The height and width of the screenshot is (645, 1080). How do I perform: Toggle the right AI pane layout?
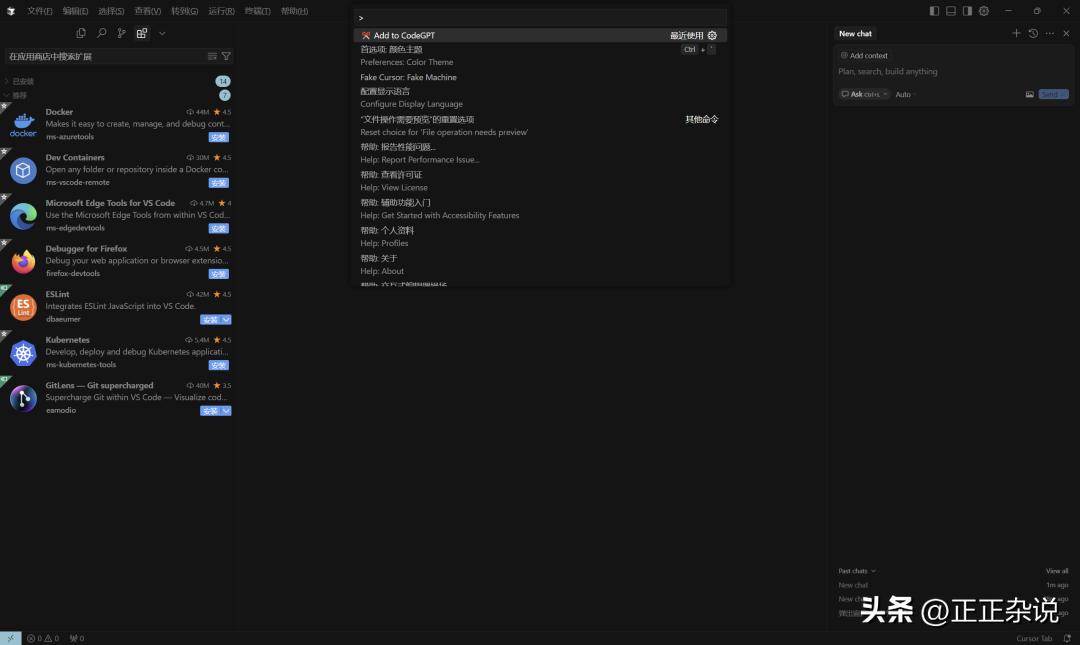(967, 11)
